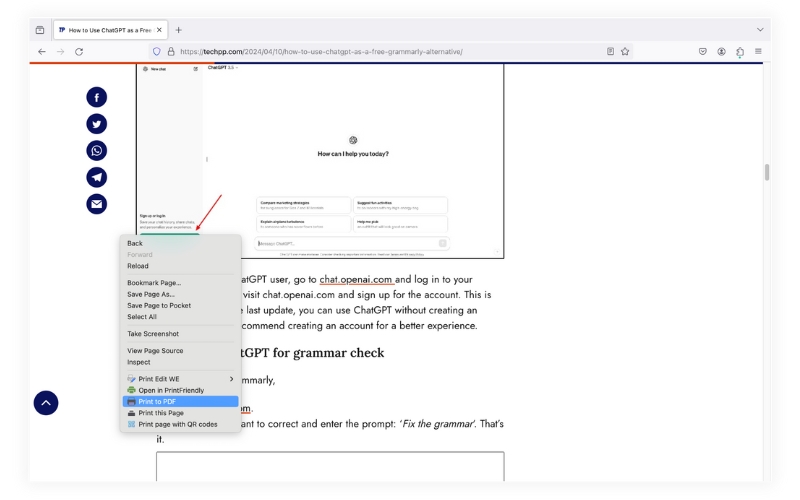800x500 pixels.
Task: Share article via WhatsApp icon
Action: [x=96, y=151]
